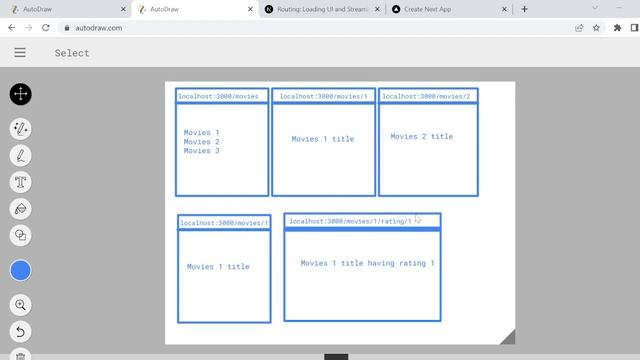
Task: Go back in browser history
Action: tap(11, 28)
